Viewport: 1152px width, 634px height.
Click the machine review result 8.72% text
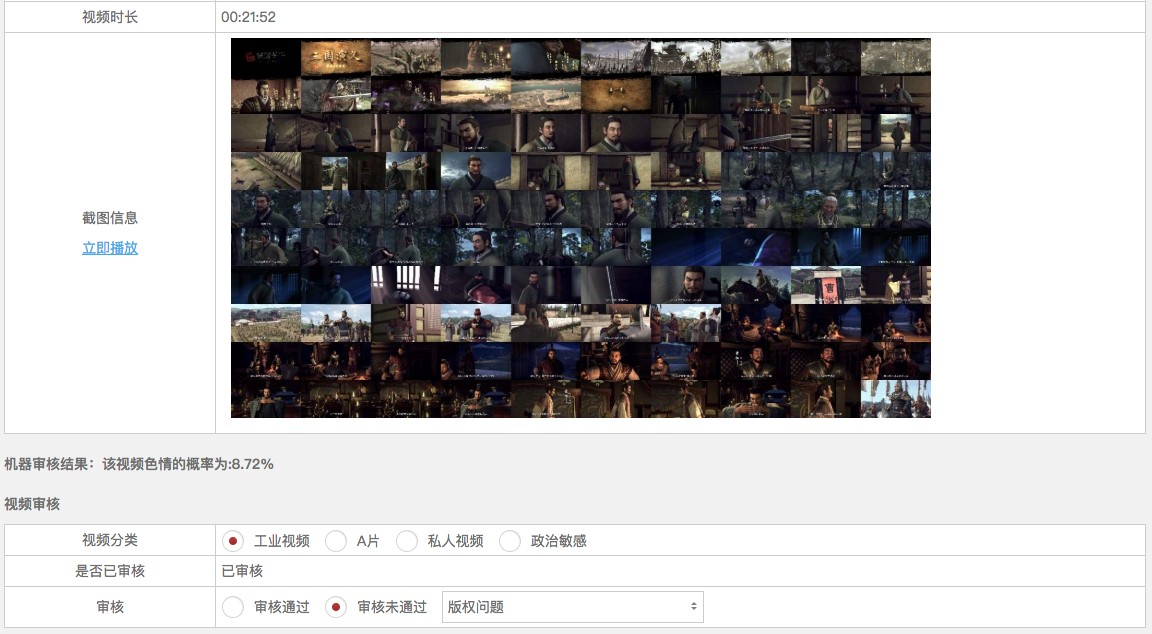point(139,464)
